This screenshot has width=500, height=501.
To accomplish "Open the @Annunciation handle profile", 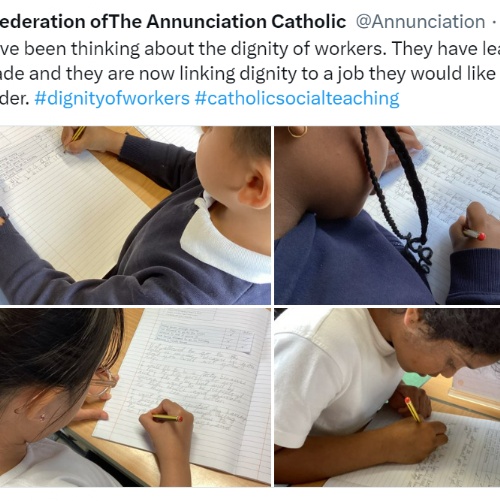I will 421,22.
